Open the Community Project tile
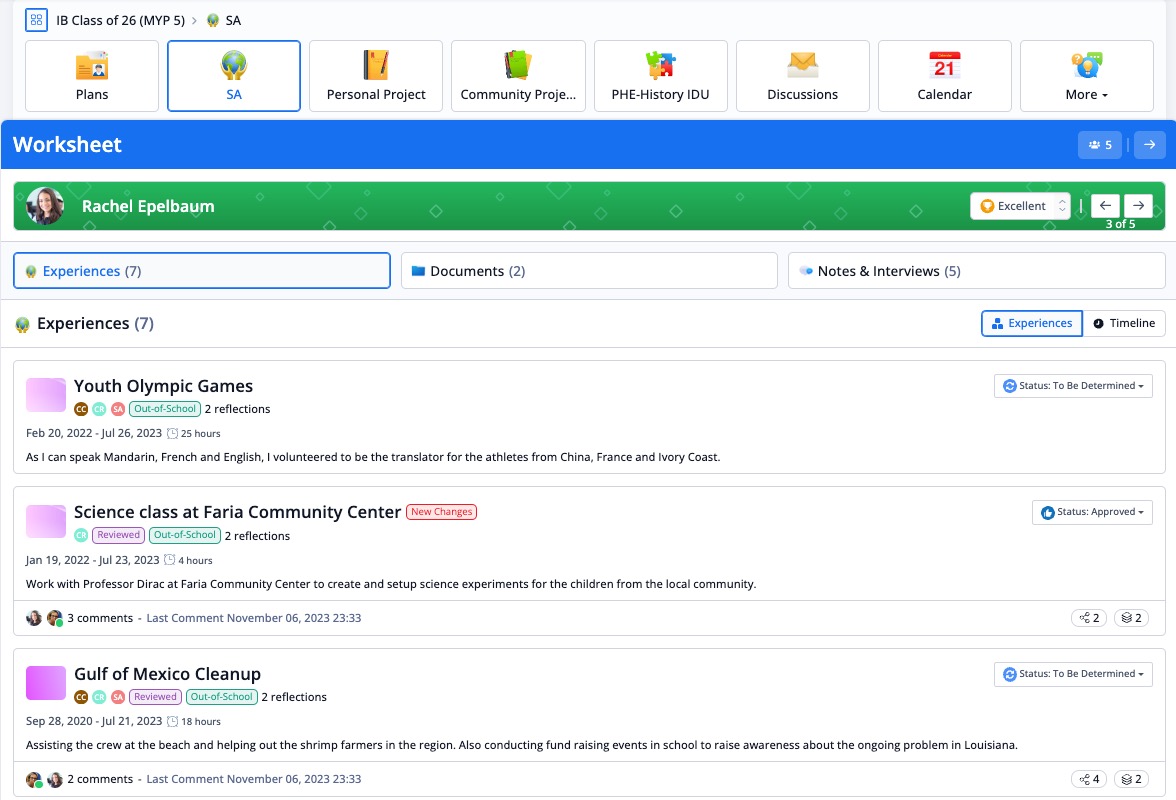 [x=518, y=76]
